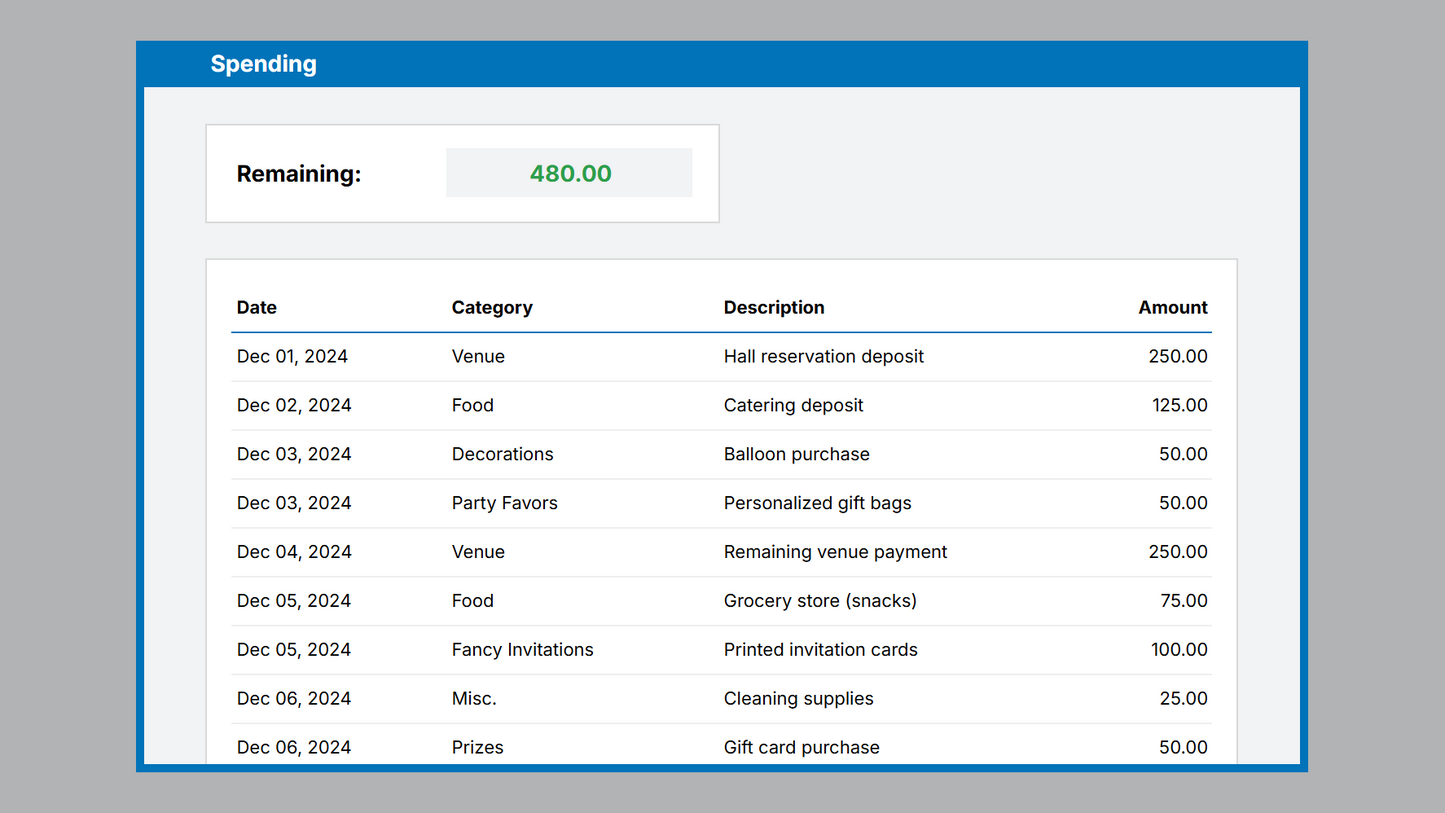The width and height of the screenshot is (1445, 813).
Task: Click the 100.00 amount for invitation cards
Action: (1179, 650)
